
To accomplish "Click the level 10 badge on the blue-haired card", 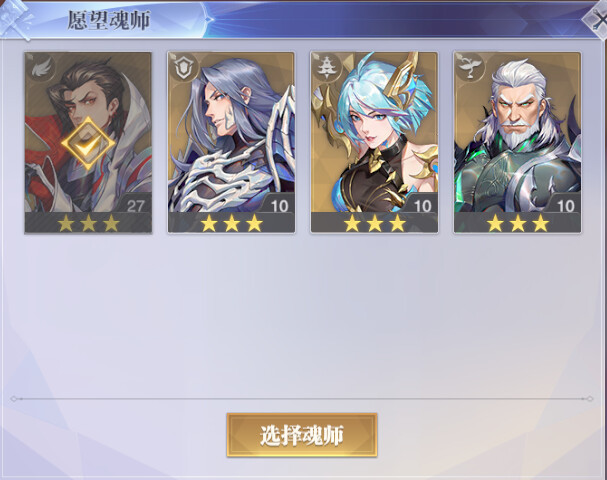I will pos(422,205).
